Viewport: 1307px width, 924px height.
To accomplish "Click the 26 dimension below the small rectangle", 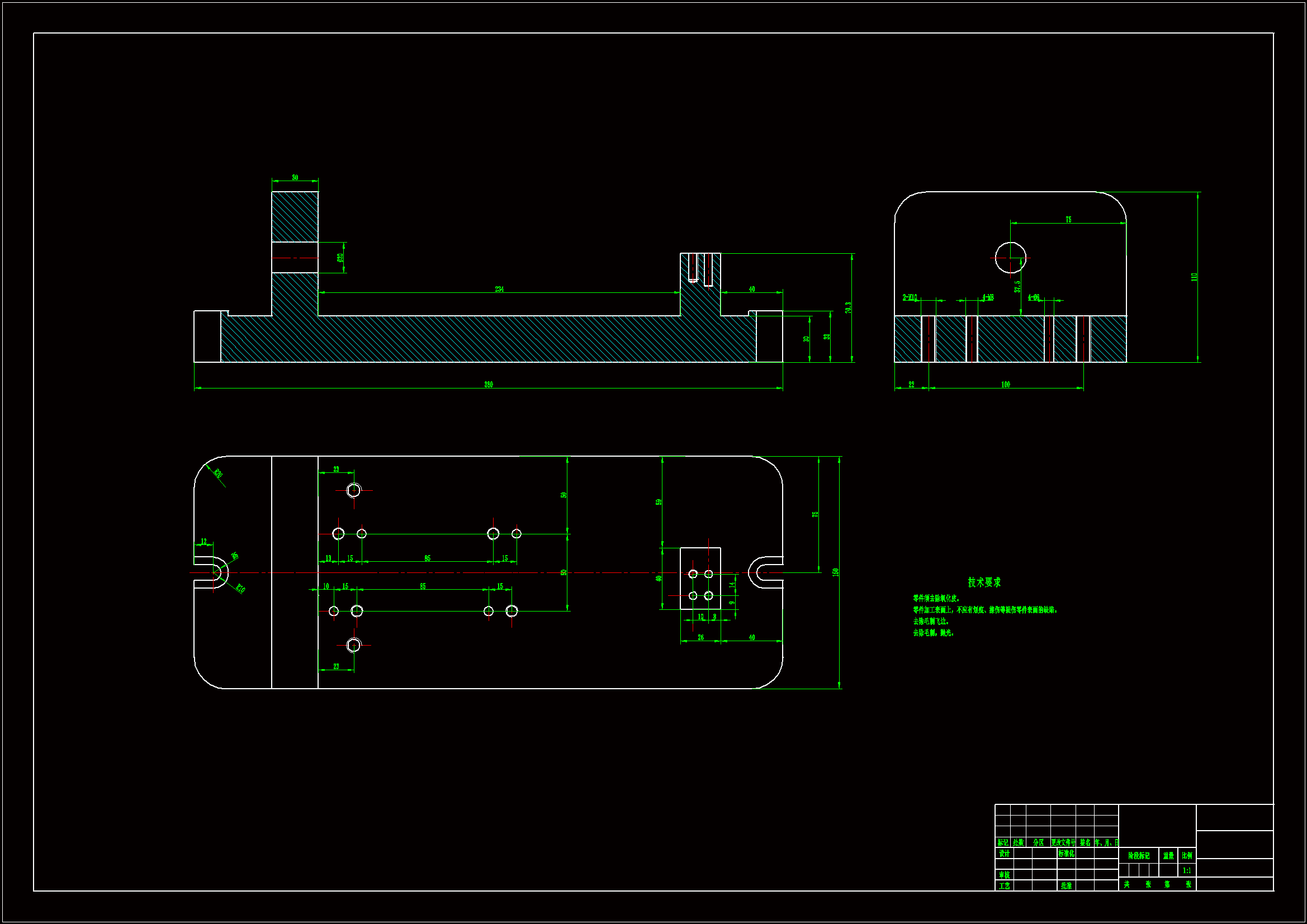I will 701,638.
